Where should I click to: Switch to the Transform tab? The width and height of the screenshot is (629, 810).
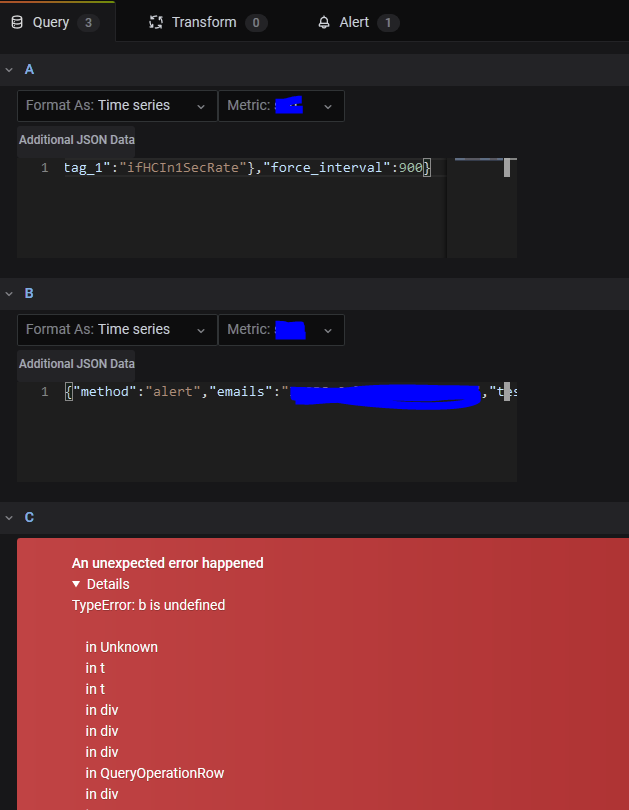click(x=205, y=20)
